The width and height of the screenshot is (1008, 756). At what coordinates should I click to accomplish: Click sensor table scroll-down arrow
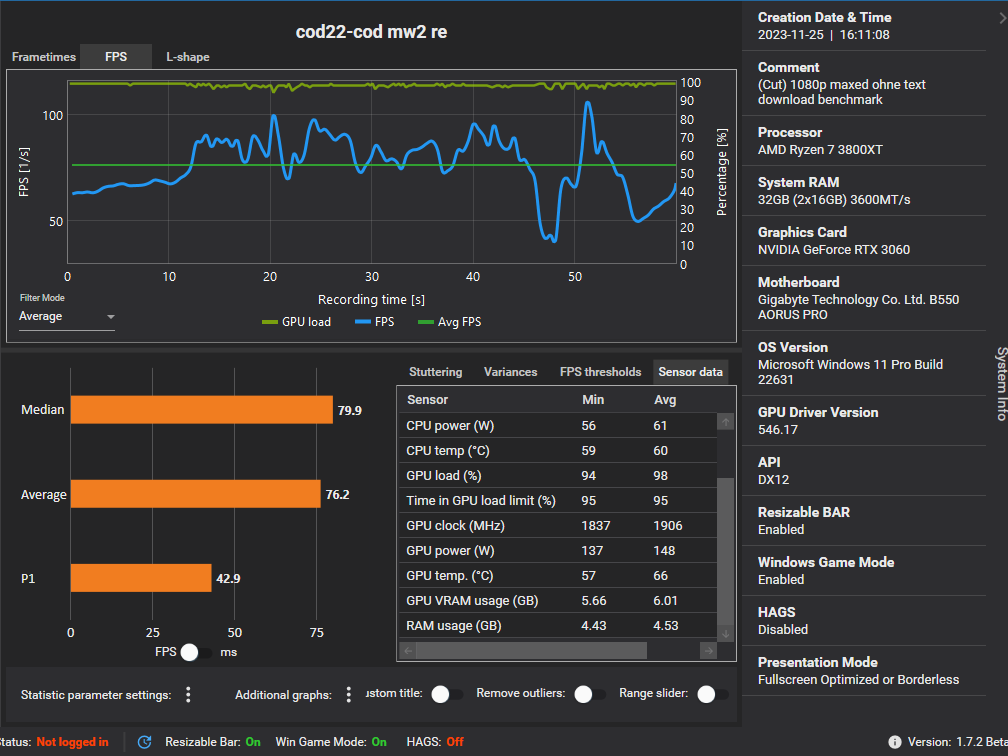(x=725, y=634)
